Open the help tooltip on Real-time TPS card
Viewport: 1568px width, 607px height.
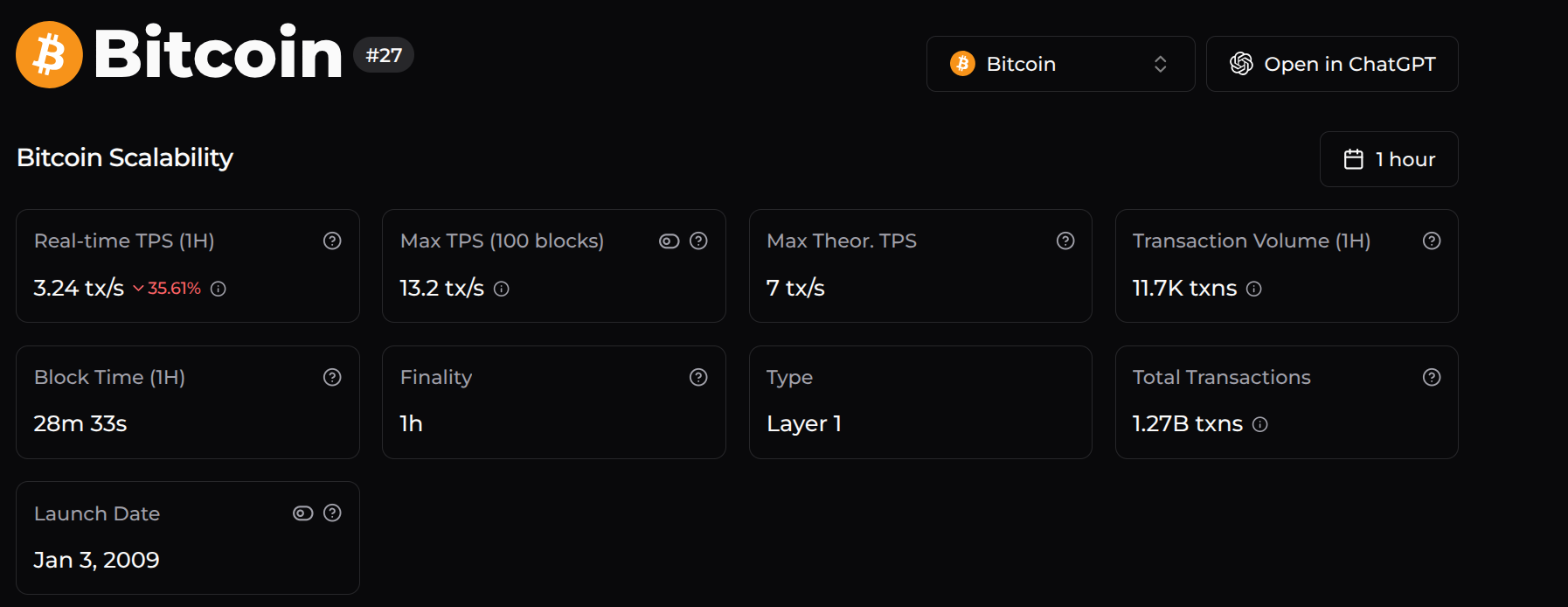332,241
